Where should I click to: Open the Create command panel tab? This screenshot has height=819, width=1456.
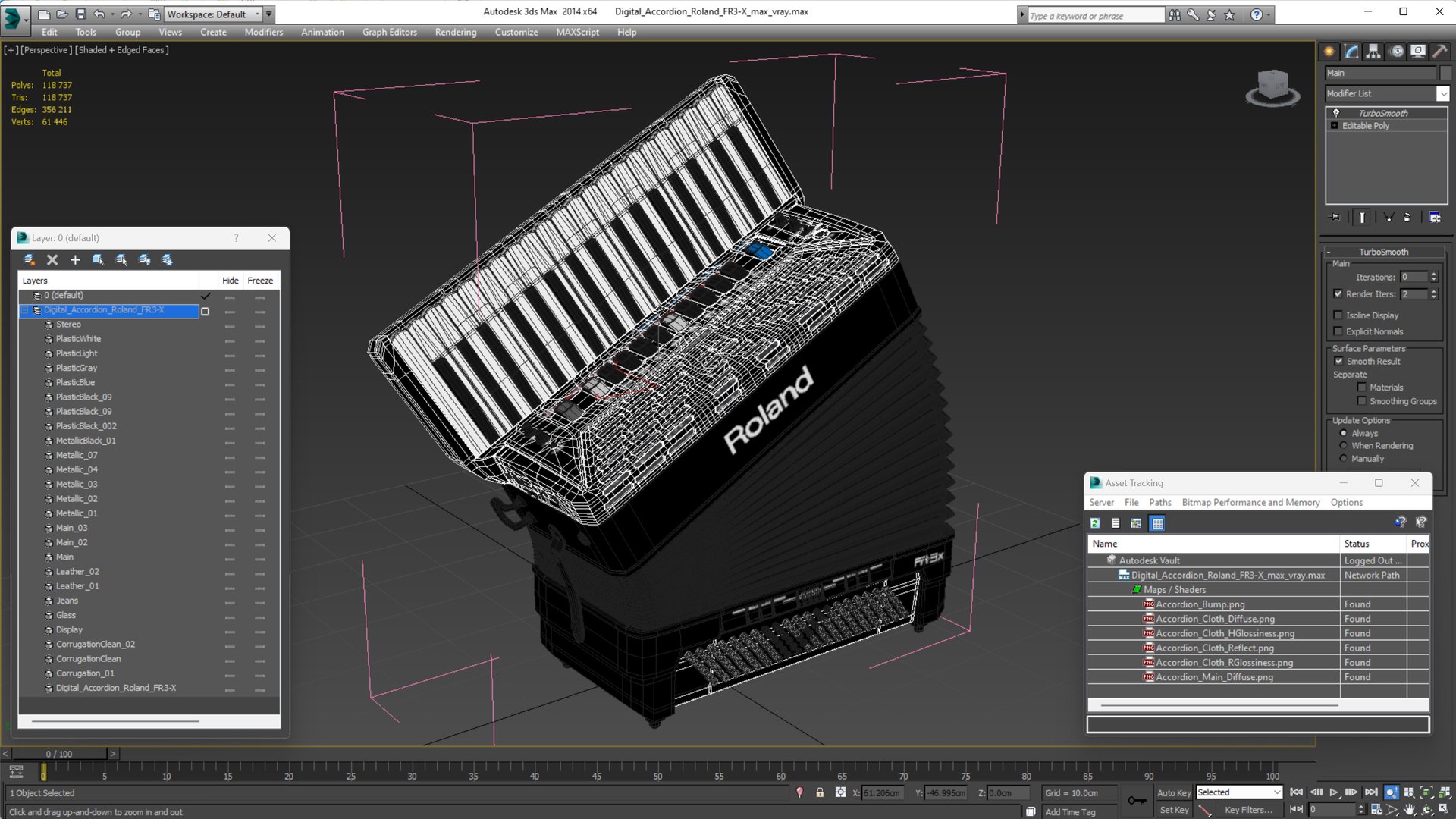(1329, 52)
